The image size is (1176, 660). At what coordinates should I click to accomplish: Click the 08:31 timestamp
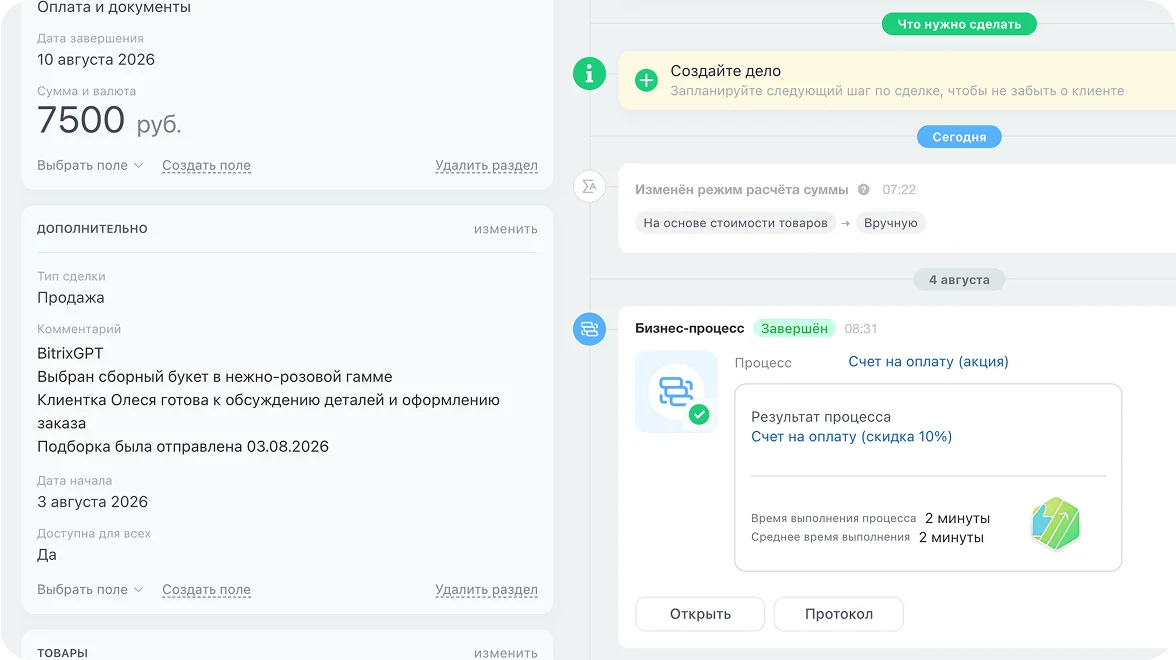(860, 328)
